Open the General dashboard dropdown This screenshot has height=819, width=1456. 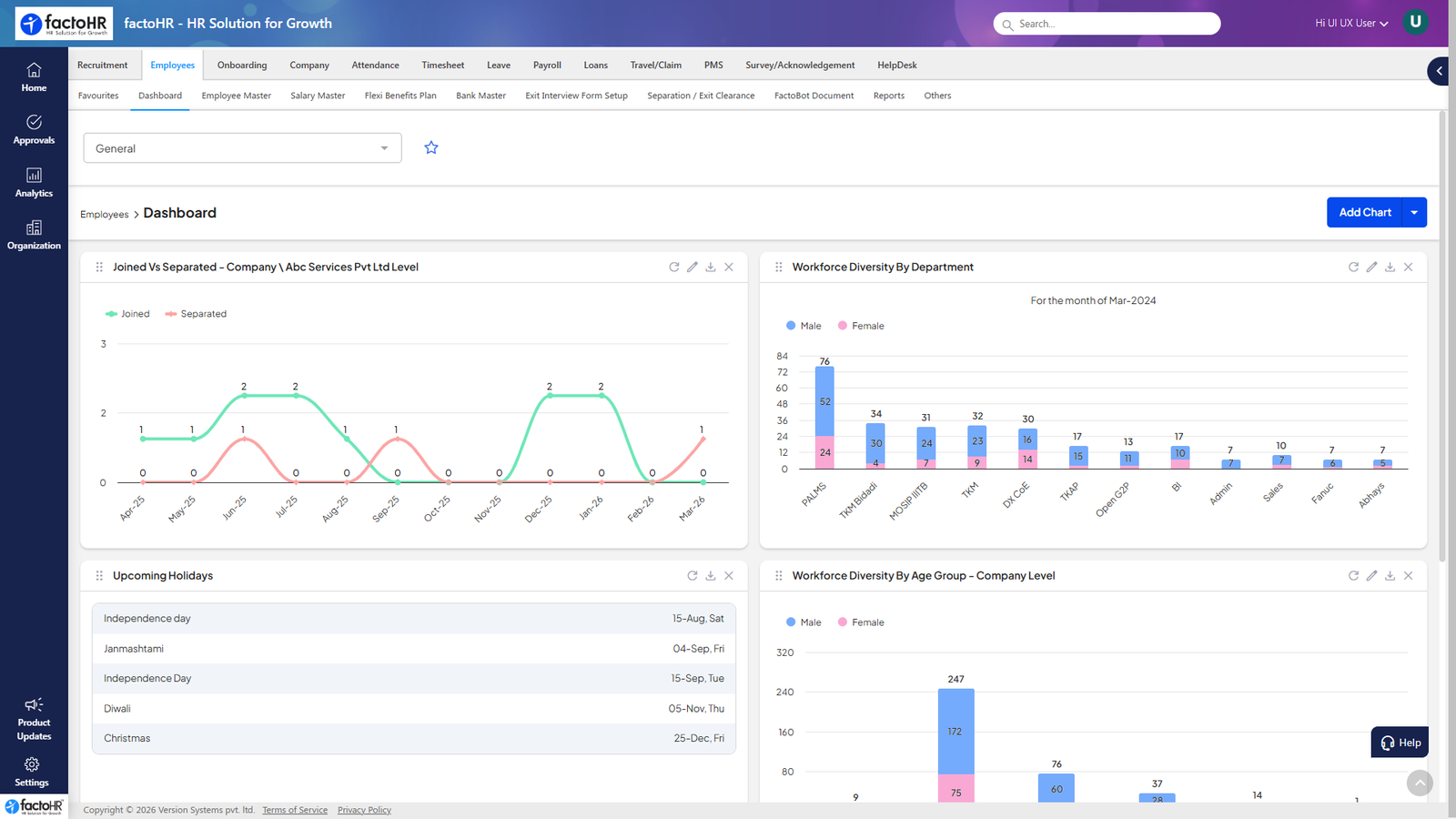point(242,148)
